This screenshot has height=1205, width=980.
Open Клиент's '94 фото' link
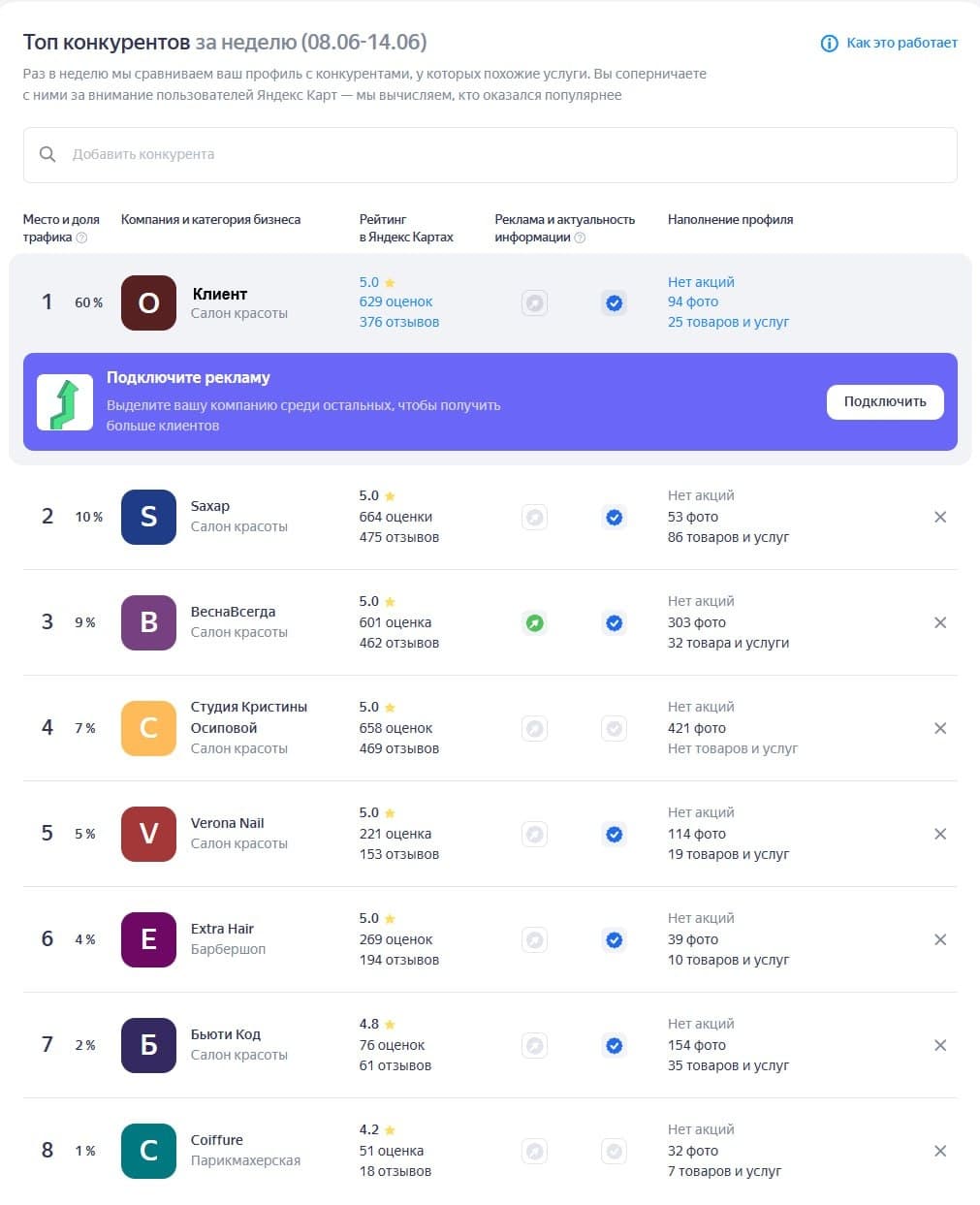point(692,301)
